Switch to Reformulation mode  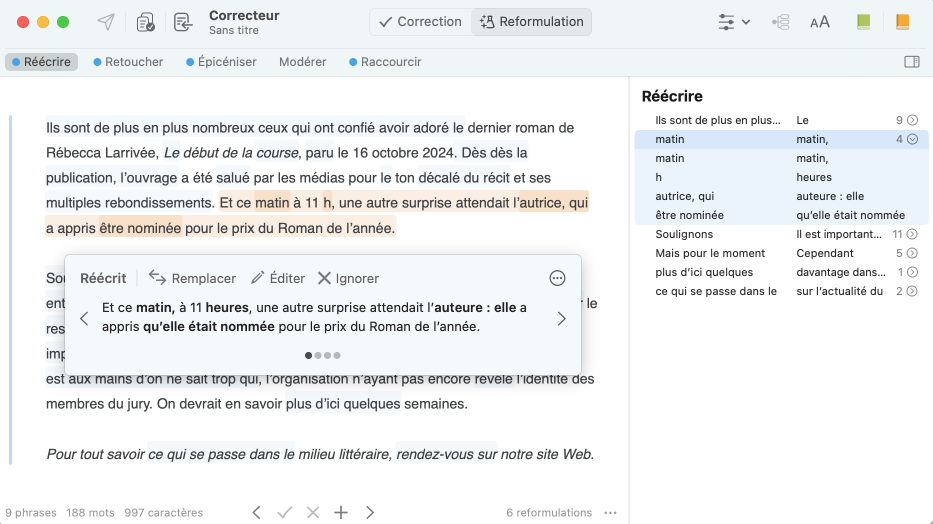531,22
